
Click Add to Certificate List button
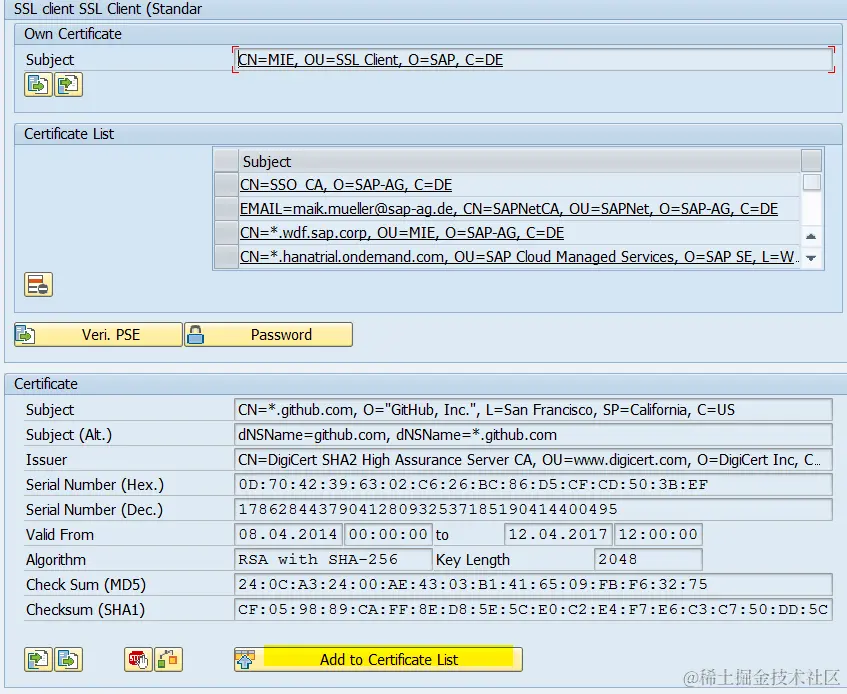click(x=378, y=659)
